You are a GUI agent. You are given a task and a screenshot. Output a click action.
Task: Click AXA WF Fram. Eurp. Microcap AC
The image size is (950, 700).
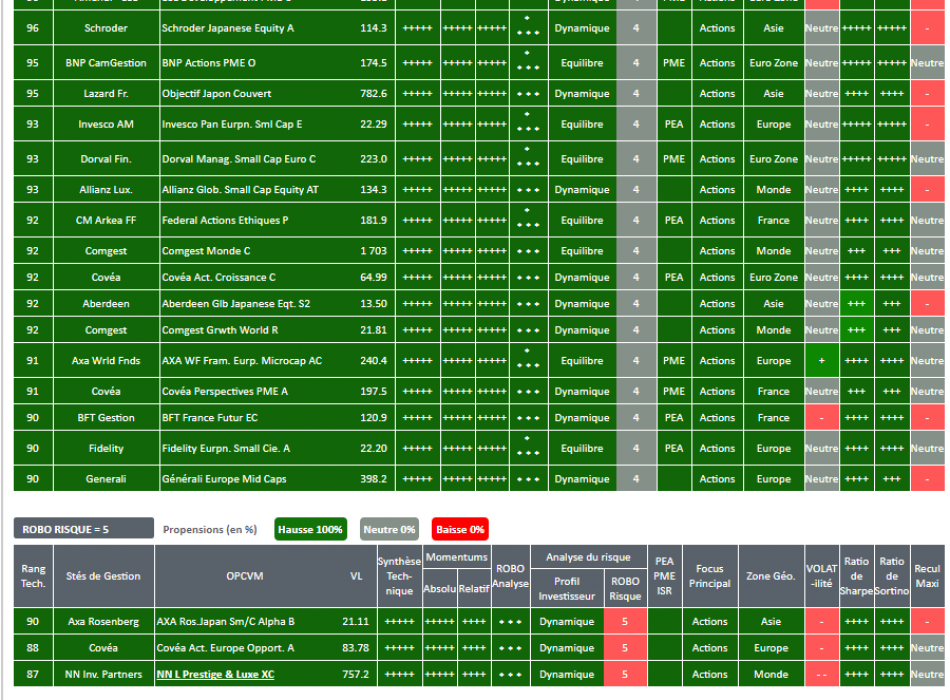coord(242,361)
